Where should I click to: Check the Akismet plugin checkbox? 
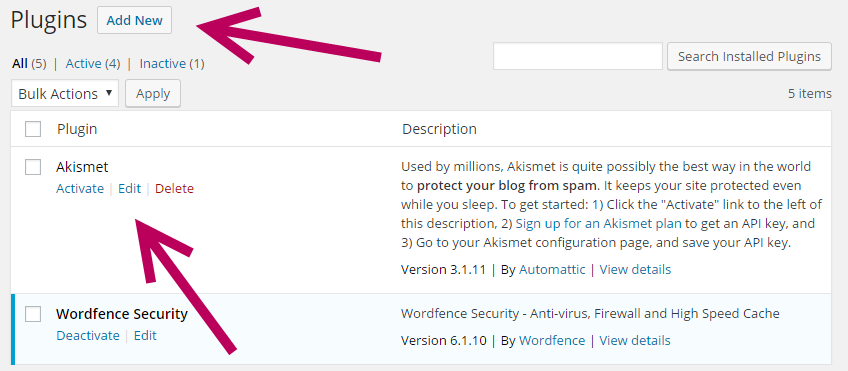point(33,168)
